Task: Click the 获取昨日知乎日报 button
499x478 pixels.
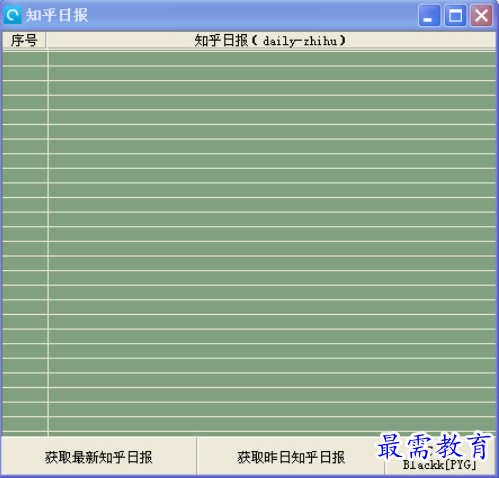Action: (x=291, y=456)
